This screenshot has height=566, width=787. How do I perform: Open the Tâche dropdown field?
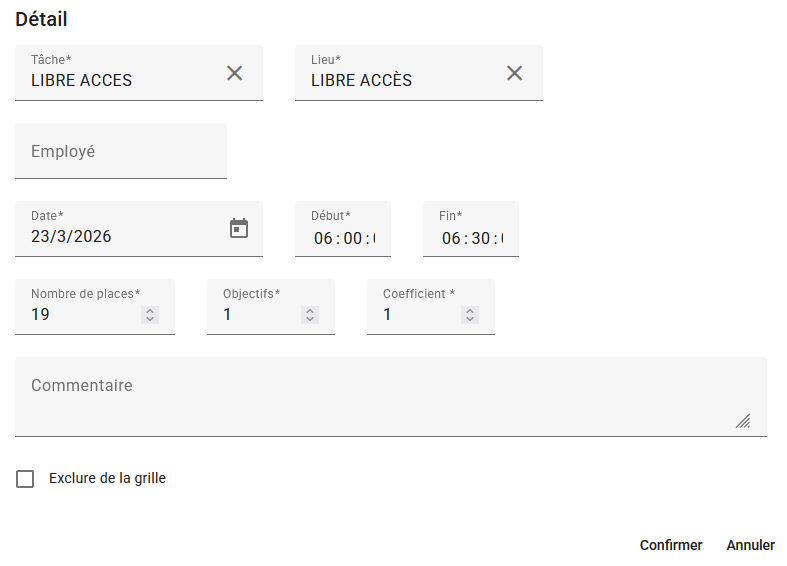[120, 80]
